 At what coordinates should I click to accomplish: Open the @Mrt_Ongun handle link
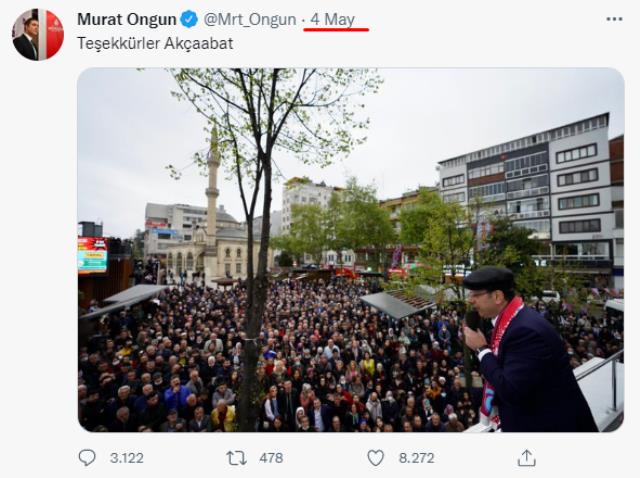click(x=250, y=19)
